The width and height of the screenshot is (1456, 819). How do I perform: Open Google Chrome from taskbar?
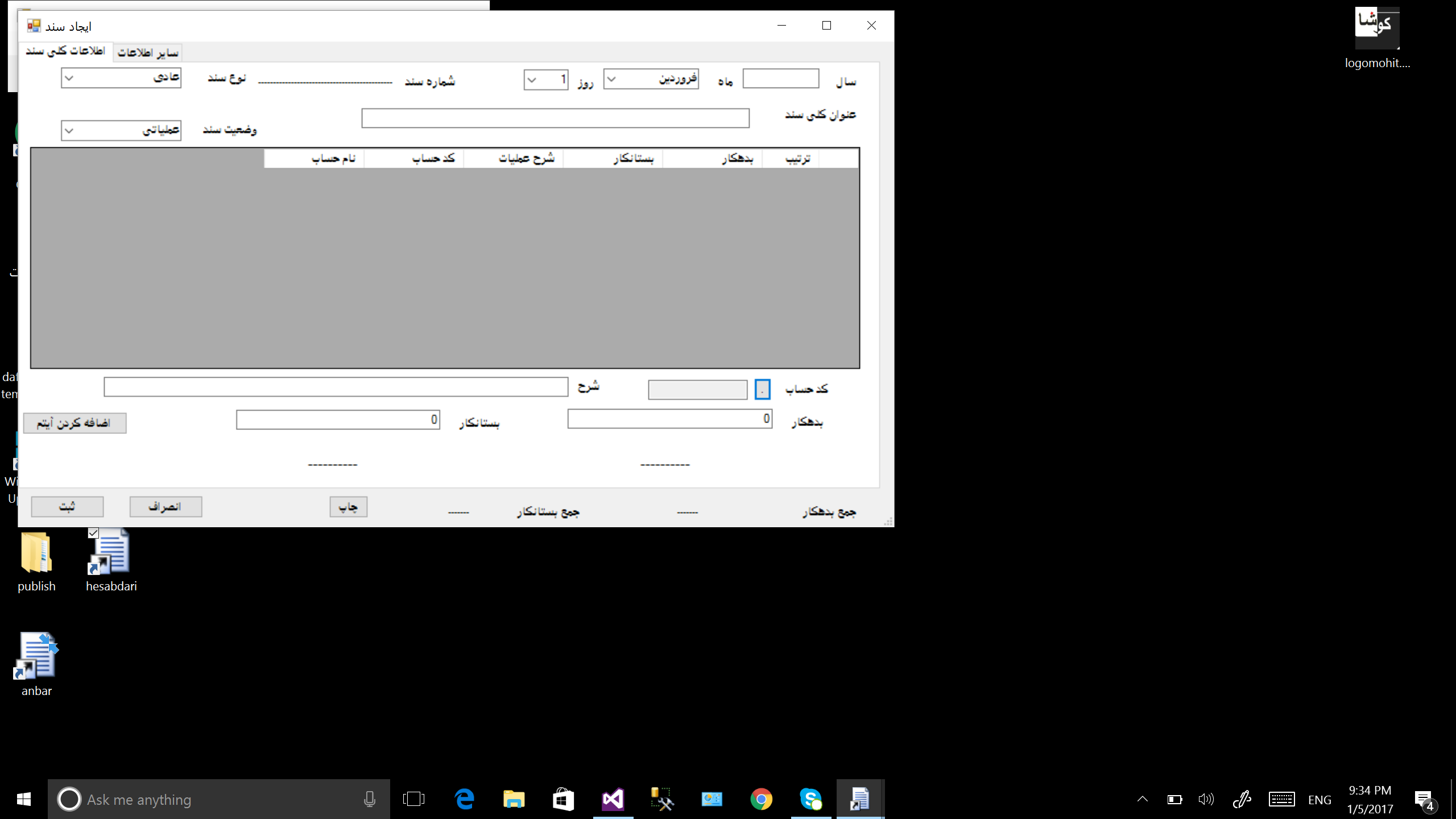[x=761, y=799]
